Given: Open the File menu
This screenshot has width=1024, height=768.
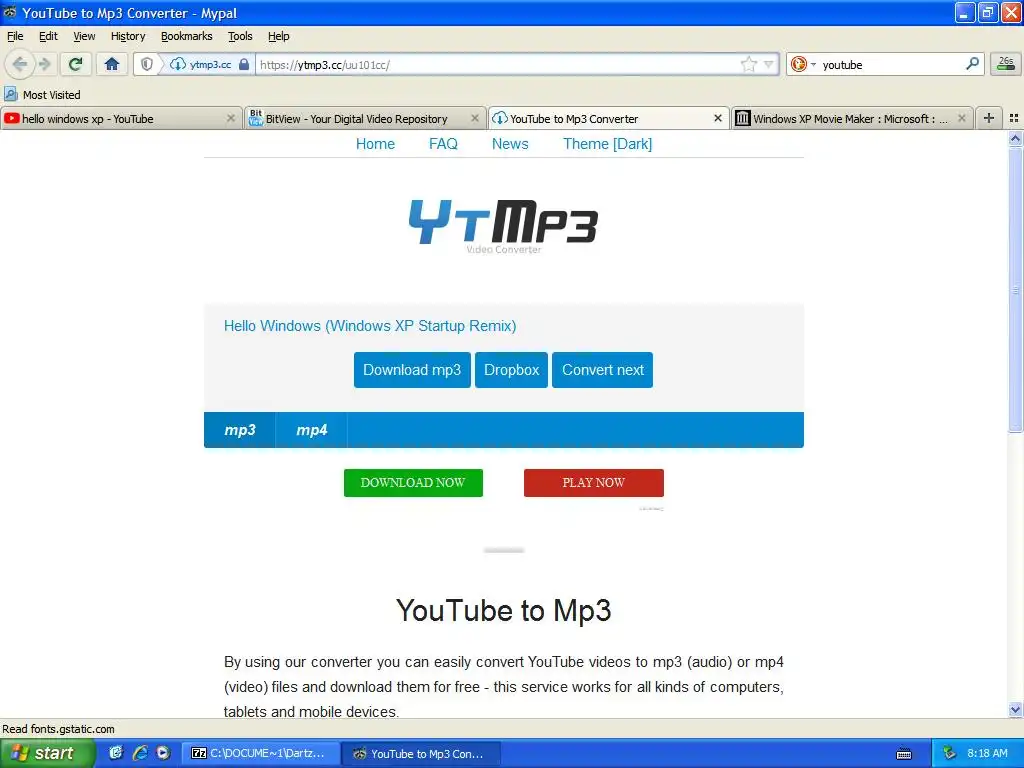Looking at the screenshot, I should (15, 36).
